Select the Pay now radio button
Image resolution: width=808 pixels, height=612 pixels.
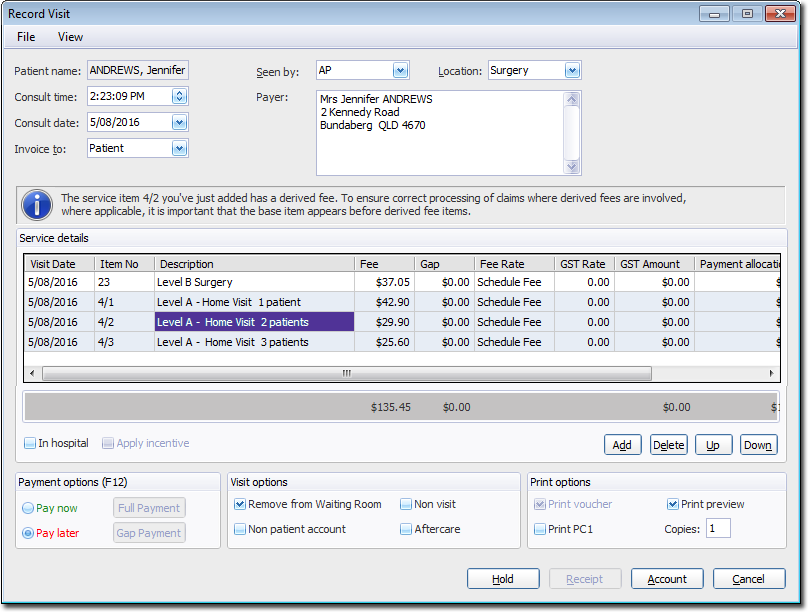click(x=27, y=508)
